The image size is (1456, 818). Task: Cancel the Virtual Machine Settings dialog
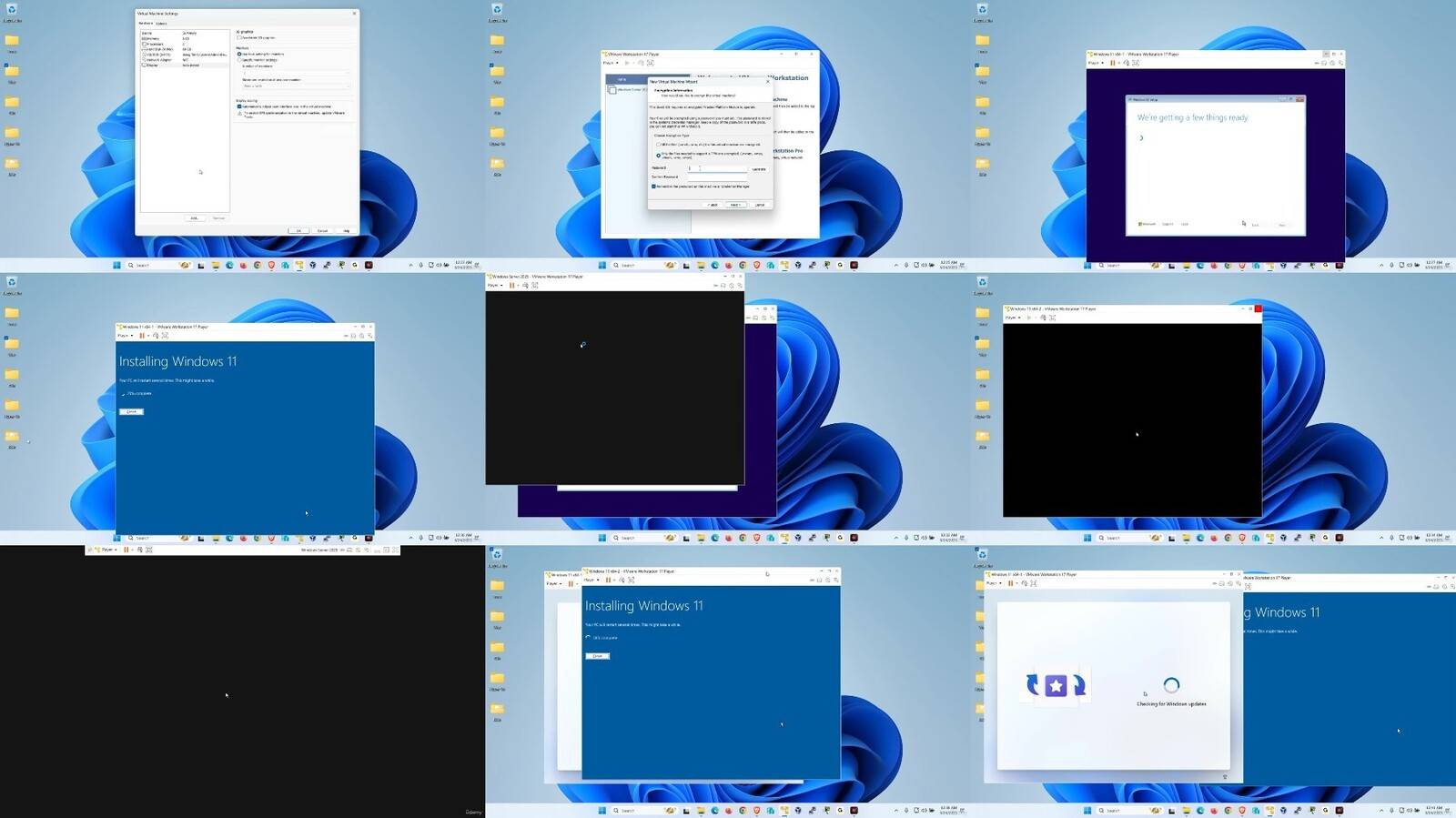322,230
